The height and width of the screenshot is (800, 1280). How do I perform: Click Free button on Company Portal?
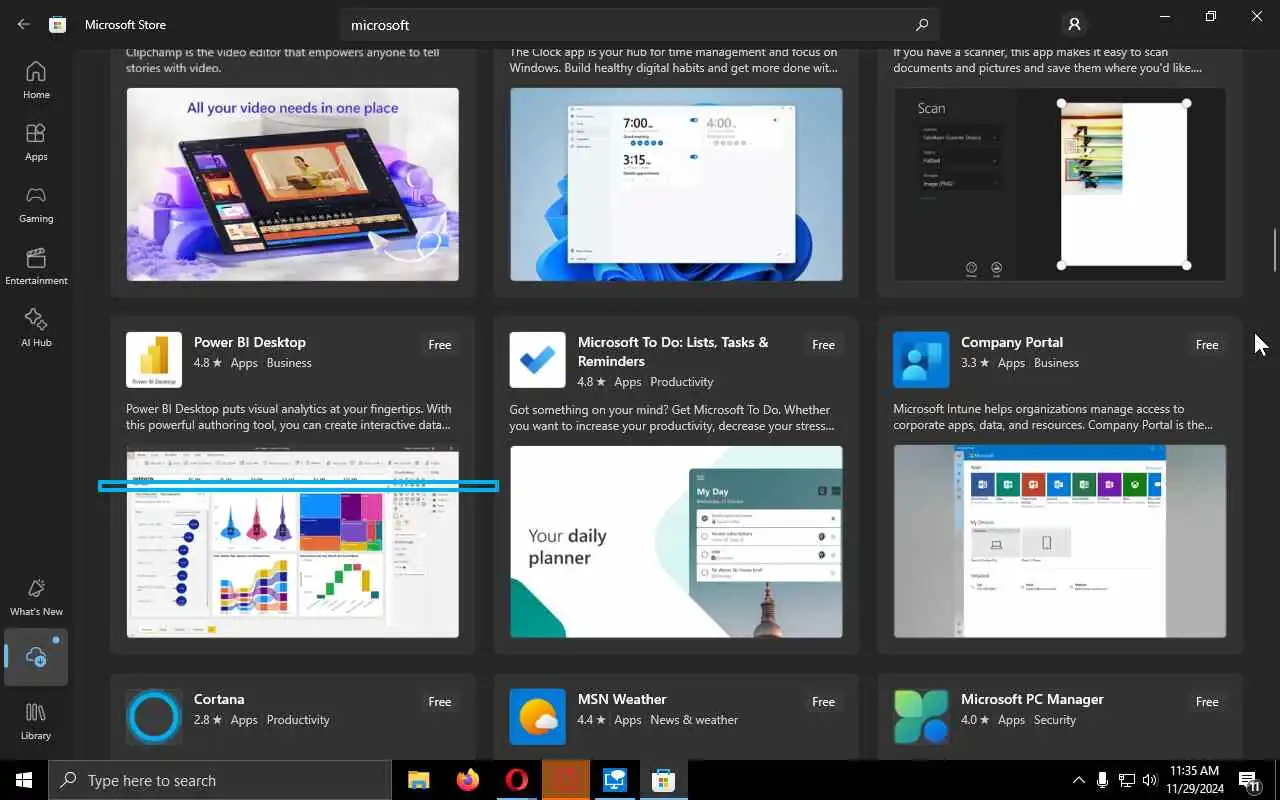coord(1207,345)
